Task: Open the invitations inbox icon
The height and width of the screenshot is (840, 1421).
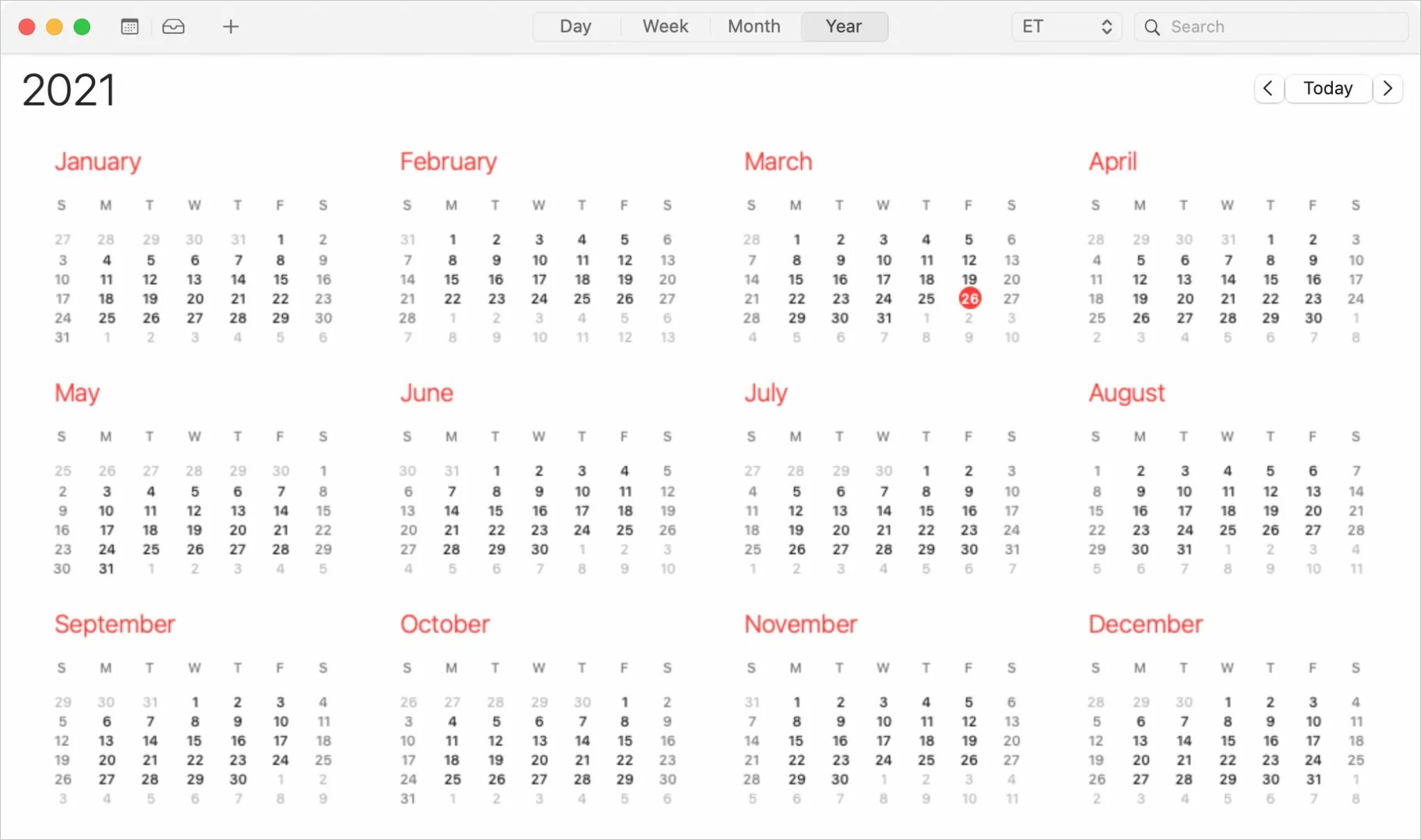Action: tap(173, 27)
